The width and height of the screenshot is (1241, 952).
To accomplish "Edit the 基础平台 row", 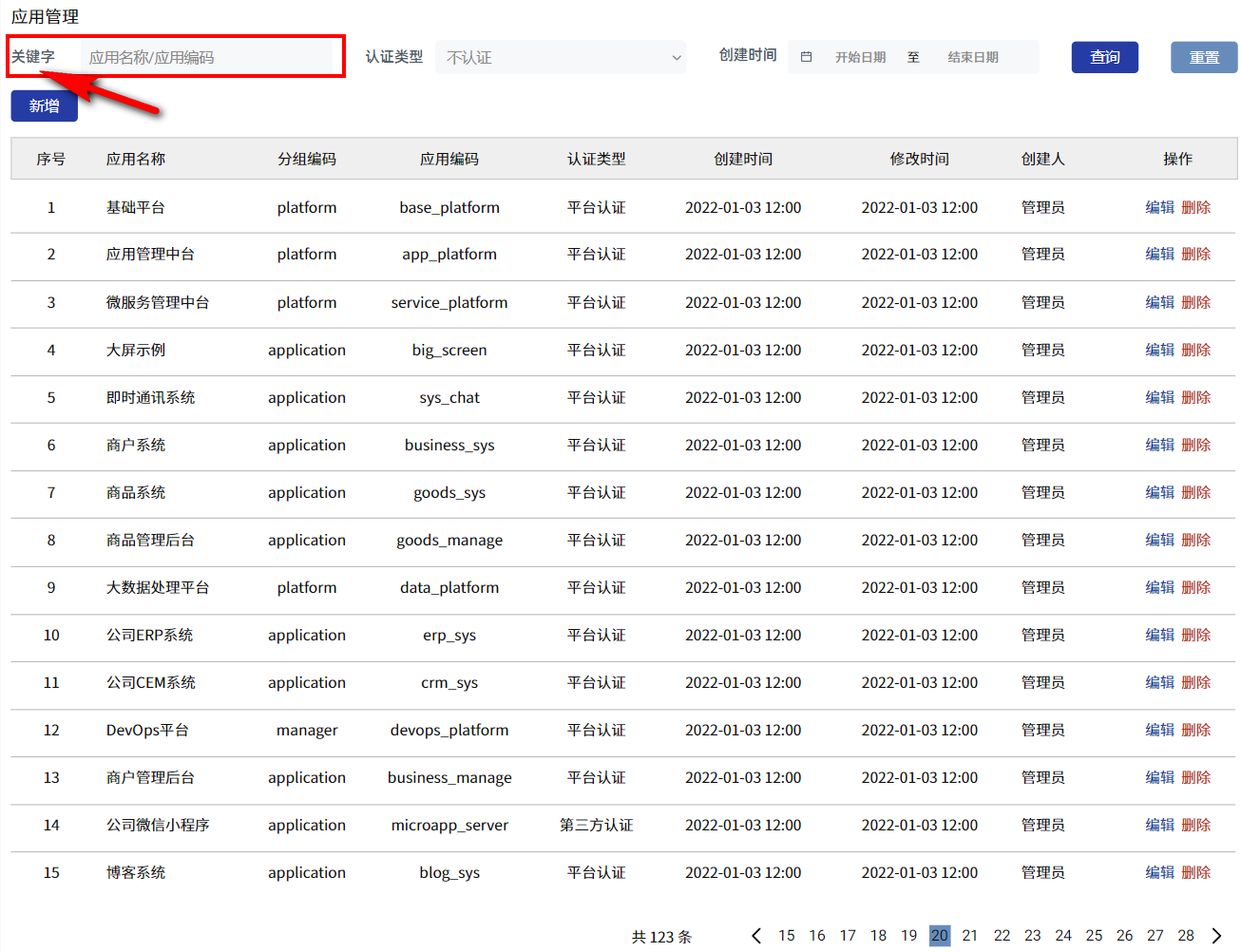I will point(1159,207).
